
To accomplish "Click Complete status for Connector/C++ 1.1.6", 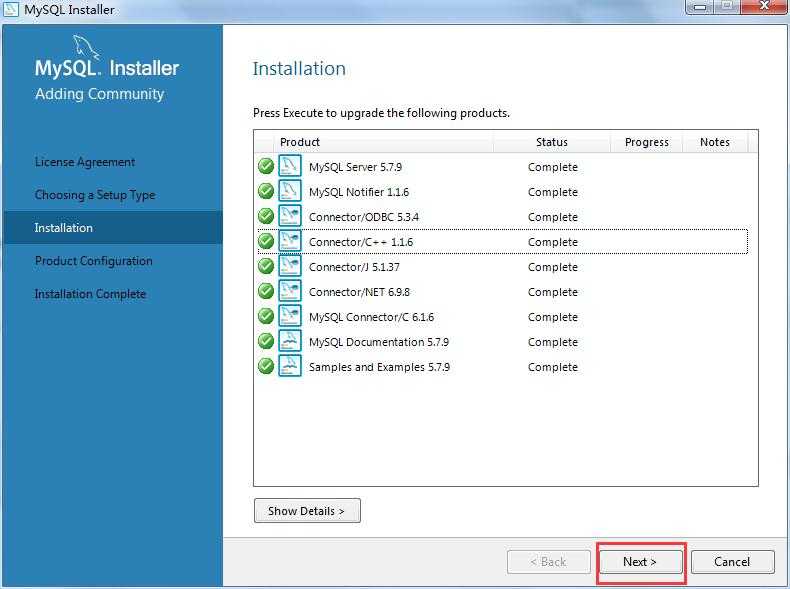I will coord(553,242).
